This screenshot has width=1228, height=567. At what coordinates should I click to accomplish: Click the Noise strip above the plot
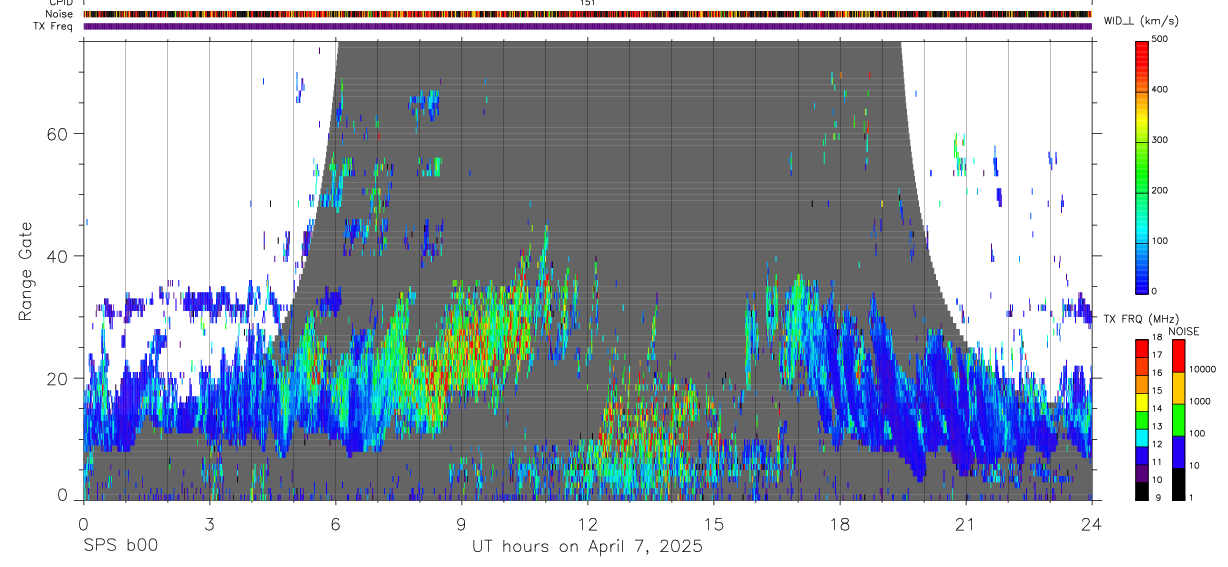click(x=587, y=14)
